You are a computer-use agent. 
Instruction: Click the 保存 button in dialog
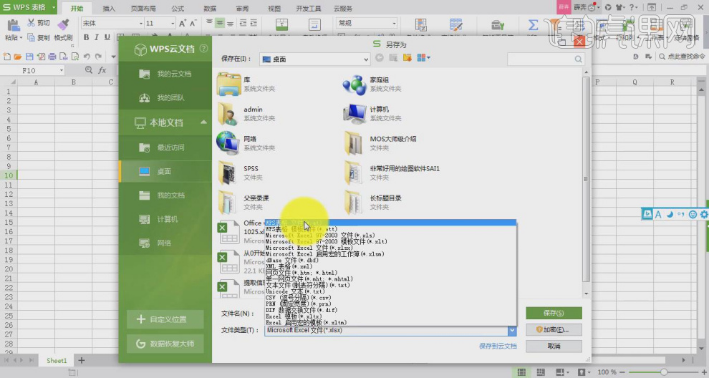click(x=553, y=313)
